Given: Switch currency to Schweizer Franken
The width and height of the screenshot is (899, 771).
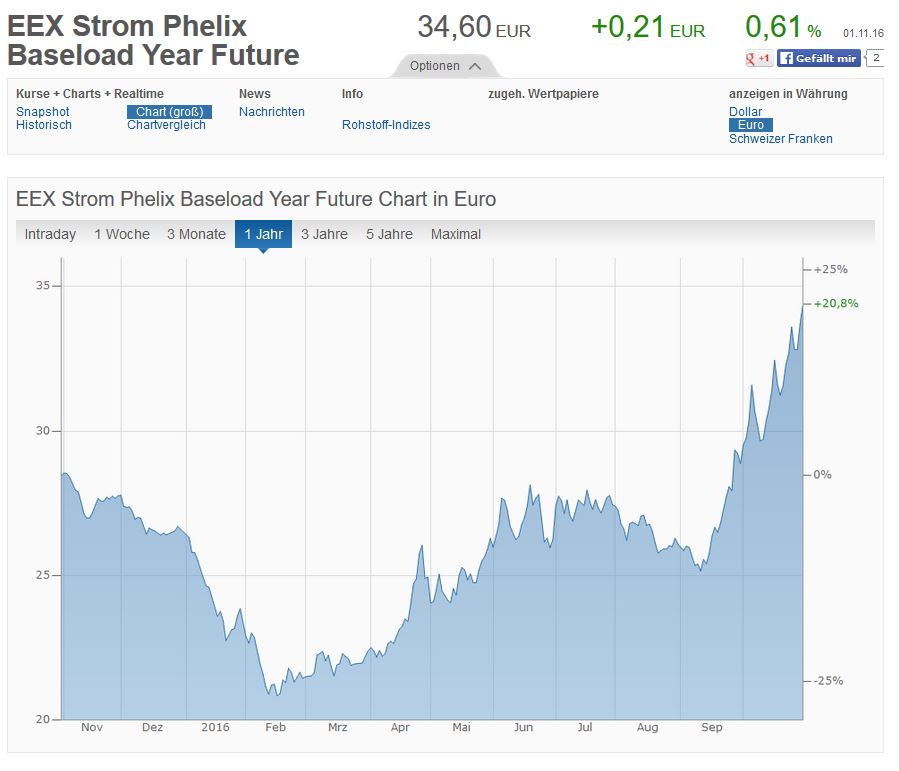Looking at the screenshot, I should point(780,139).
